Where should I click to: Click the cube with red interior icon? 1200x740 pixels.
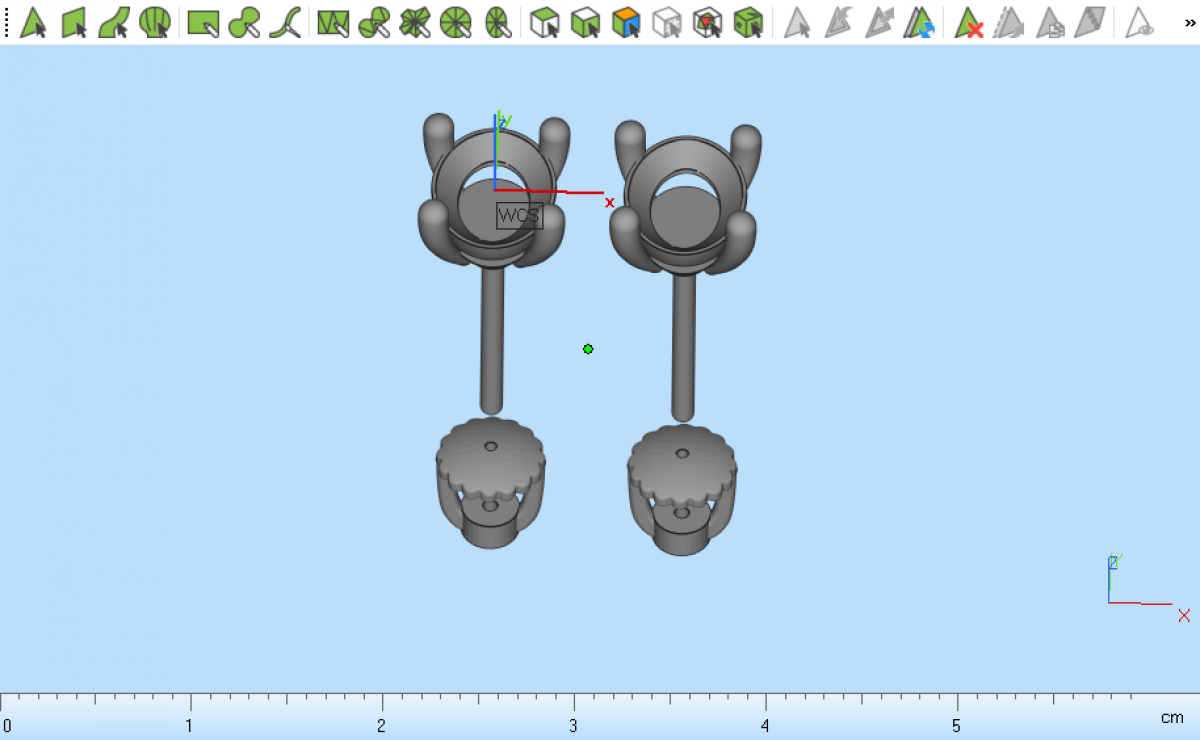pyautogui.click(x=708, y=22)
